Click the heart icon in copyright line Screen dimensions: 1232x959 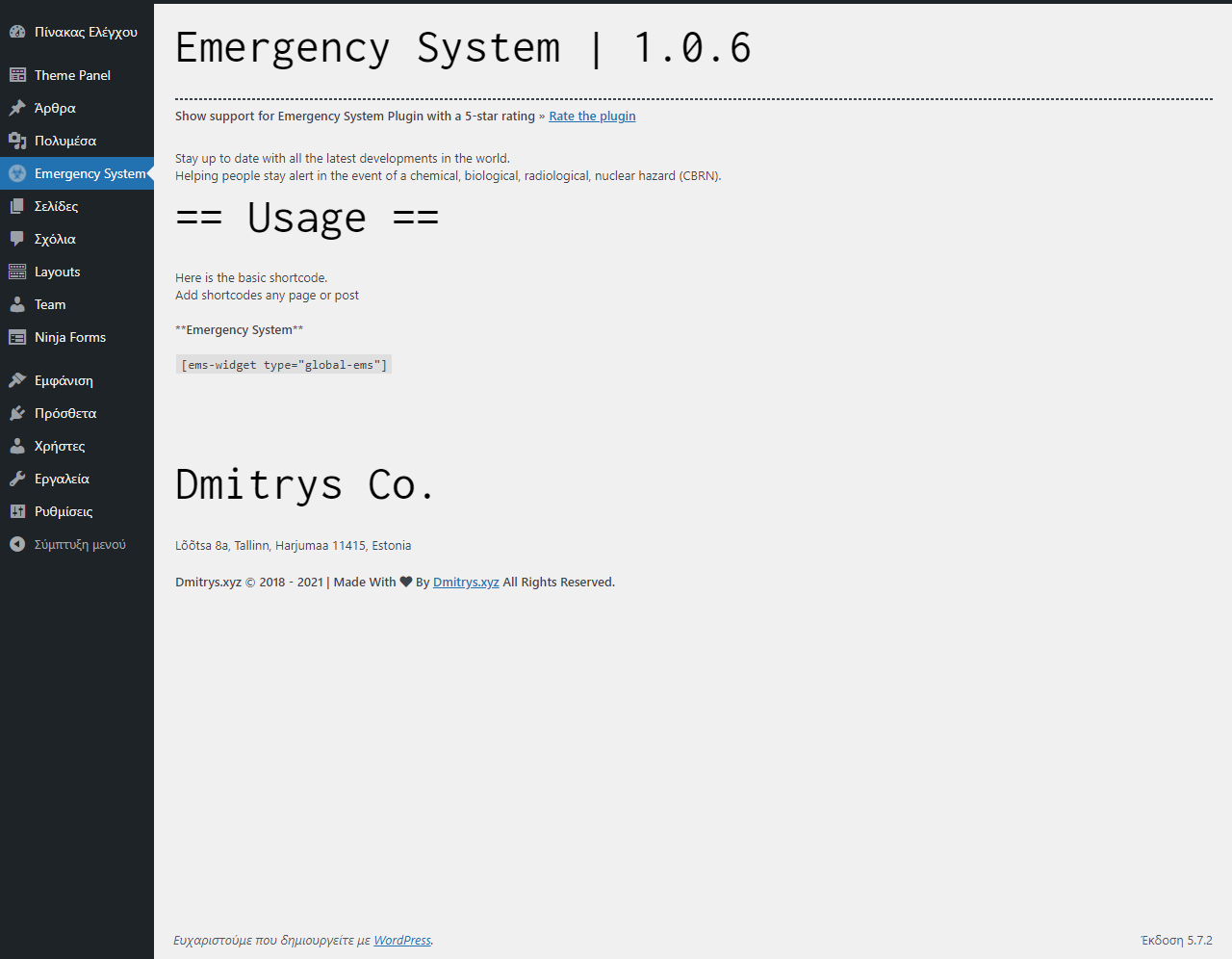click(x=406, y=582)
